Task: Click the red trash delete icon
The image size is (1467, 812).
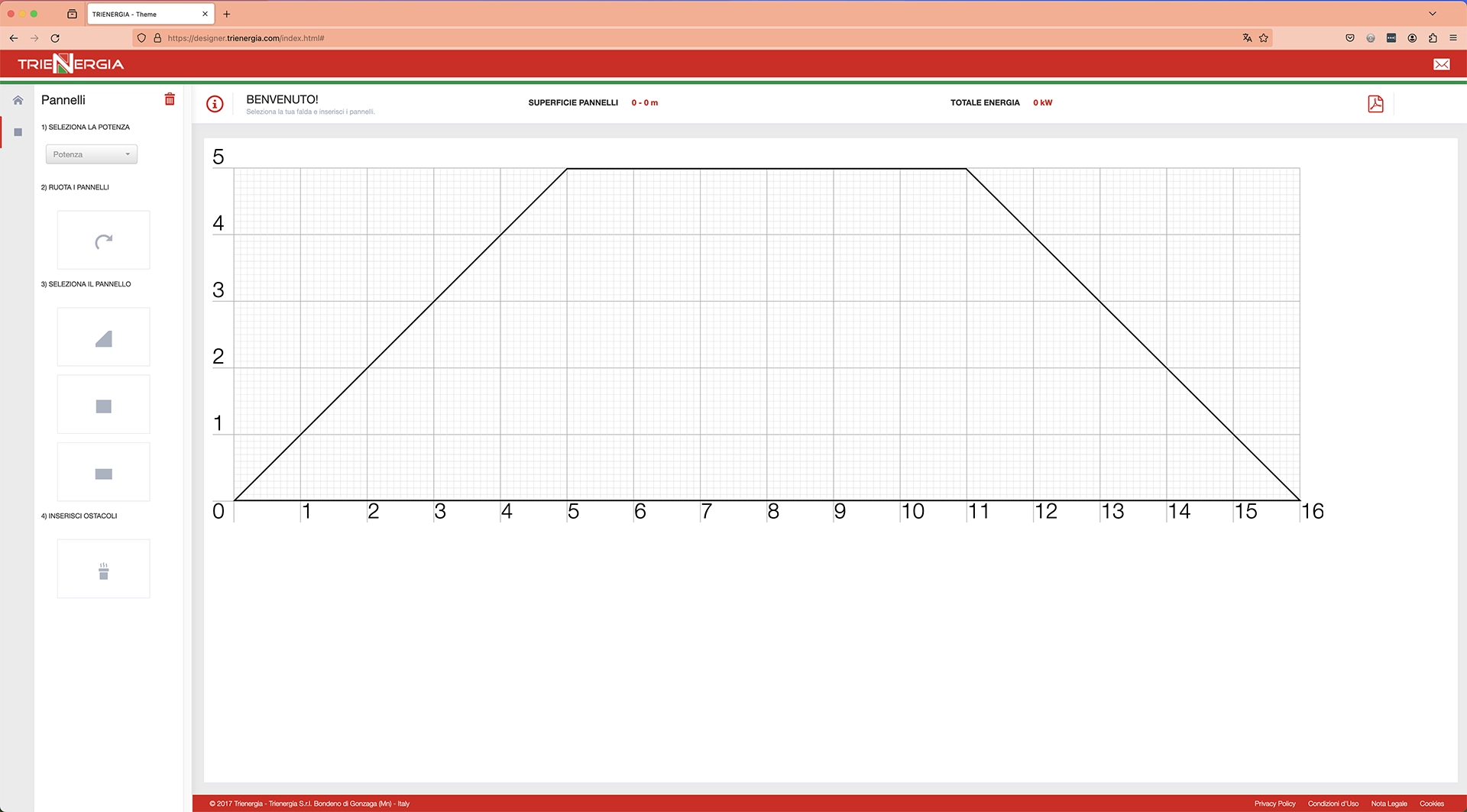Action: tap(170, 99)
